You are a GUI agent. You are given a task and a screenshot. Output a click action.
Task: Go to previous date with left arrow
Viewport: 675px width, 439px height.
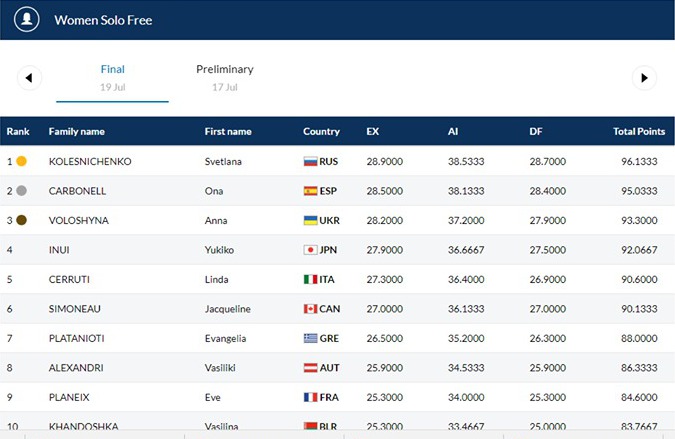tap(29, 78)
